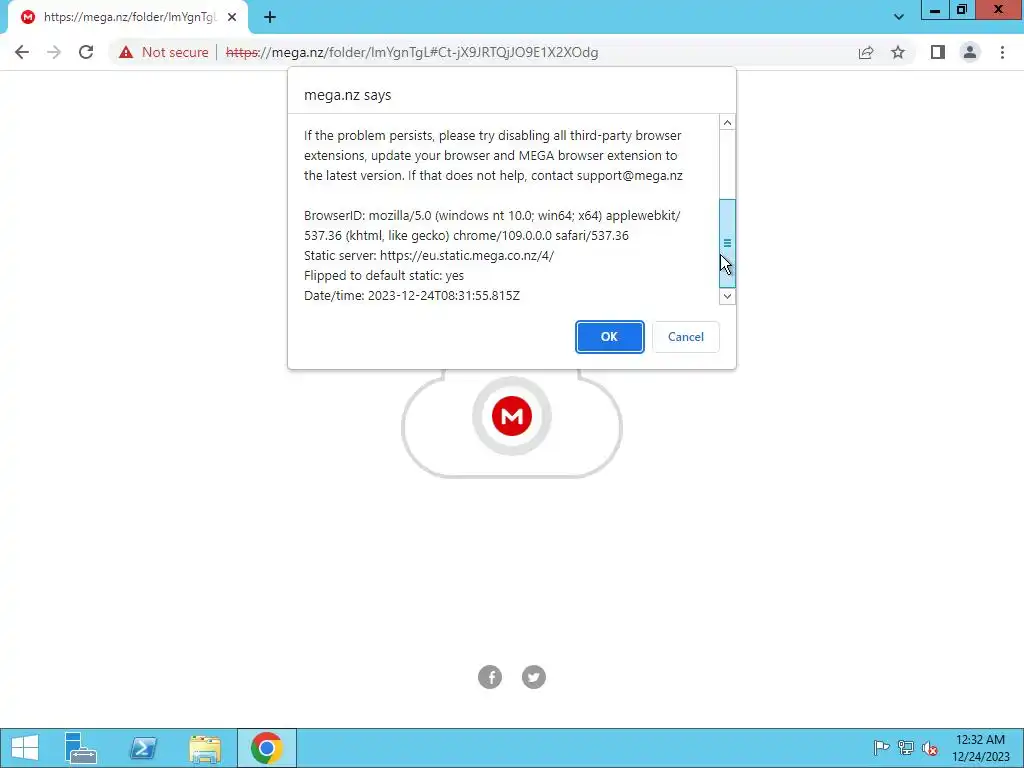Click the 'Static server' line text

429,255
